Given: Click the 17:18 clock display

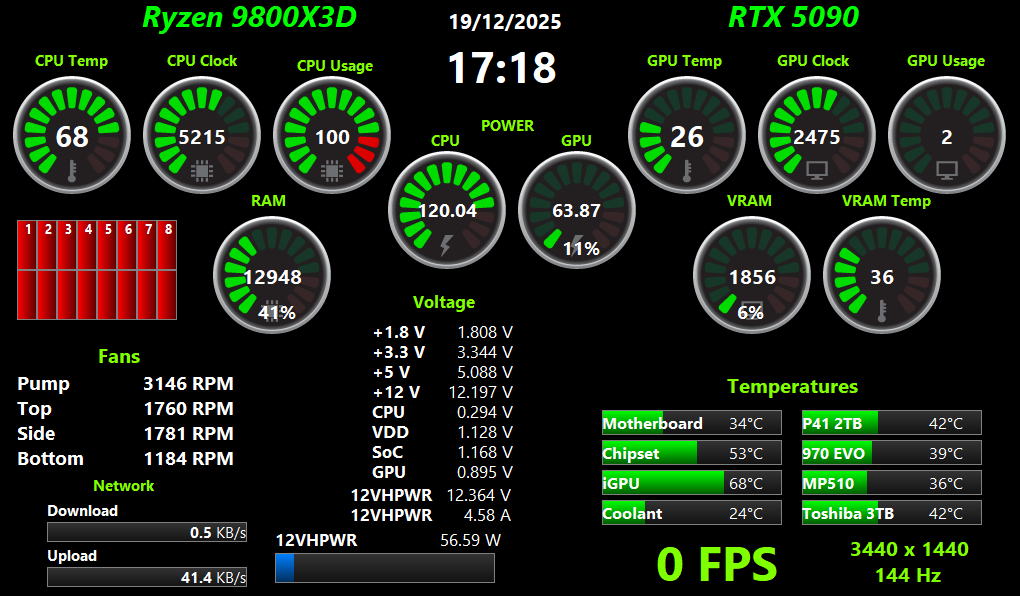Looking at the screenshot, I should tap(502, 68).
